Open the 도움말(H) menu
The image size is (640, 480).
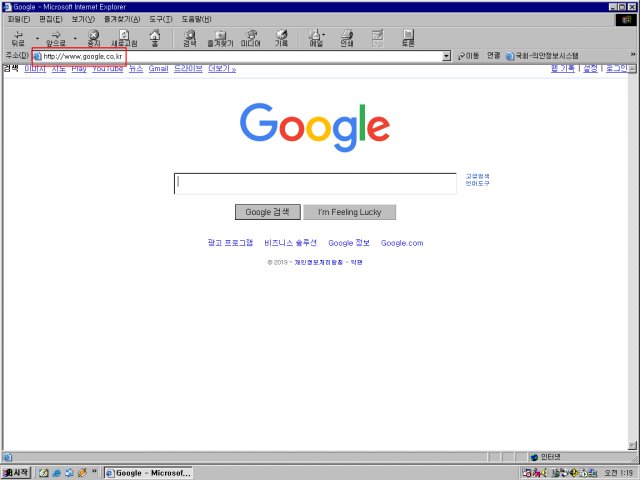pyautogui.click(x=196, y=19)
